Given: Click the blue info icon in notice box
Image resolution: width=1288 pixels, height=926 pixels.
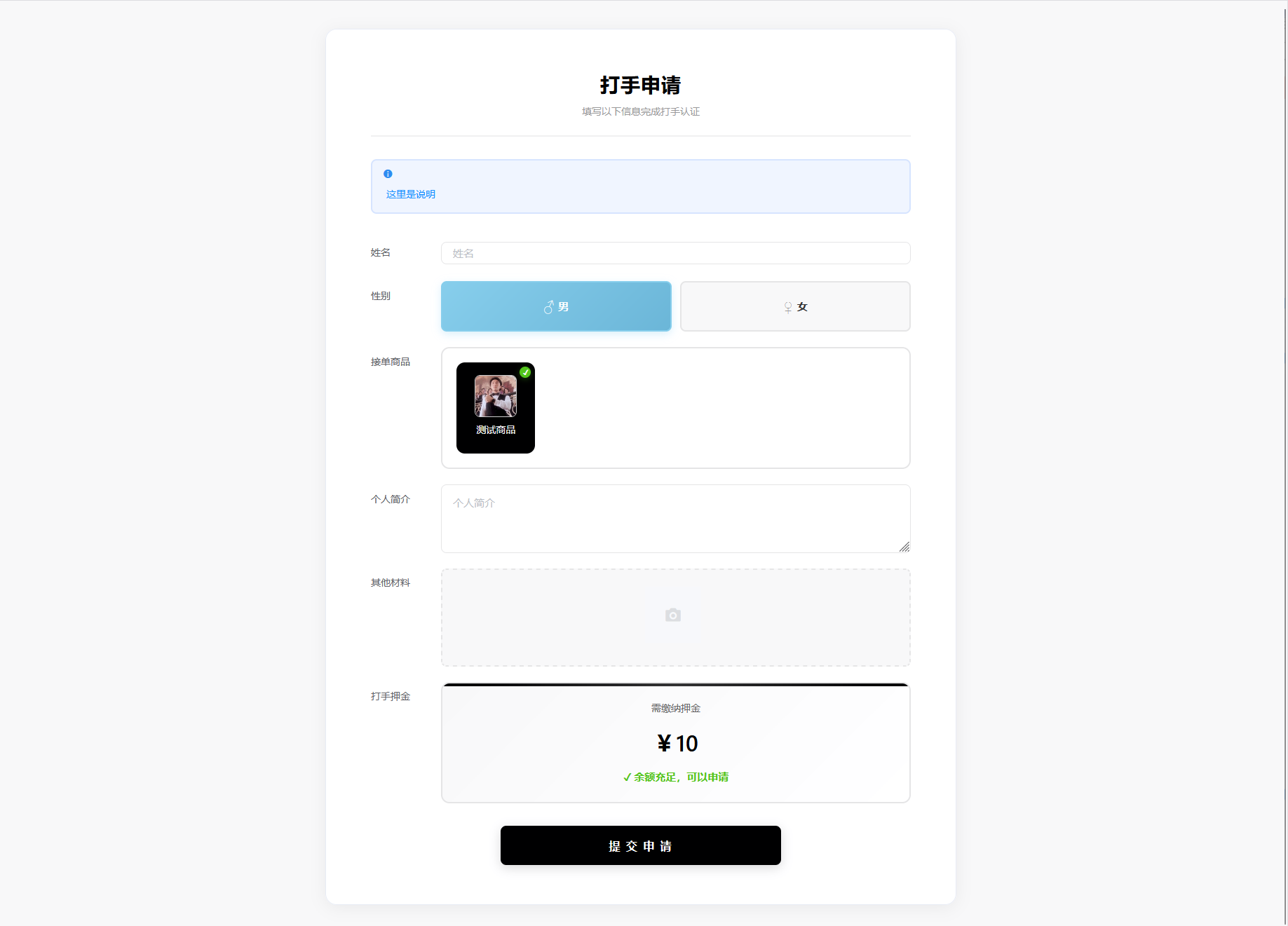Looking at the screenshot, I should click(388, 174).
